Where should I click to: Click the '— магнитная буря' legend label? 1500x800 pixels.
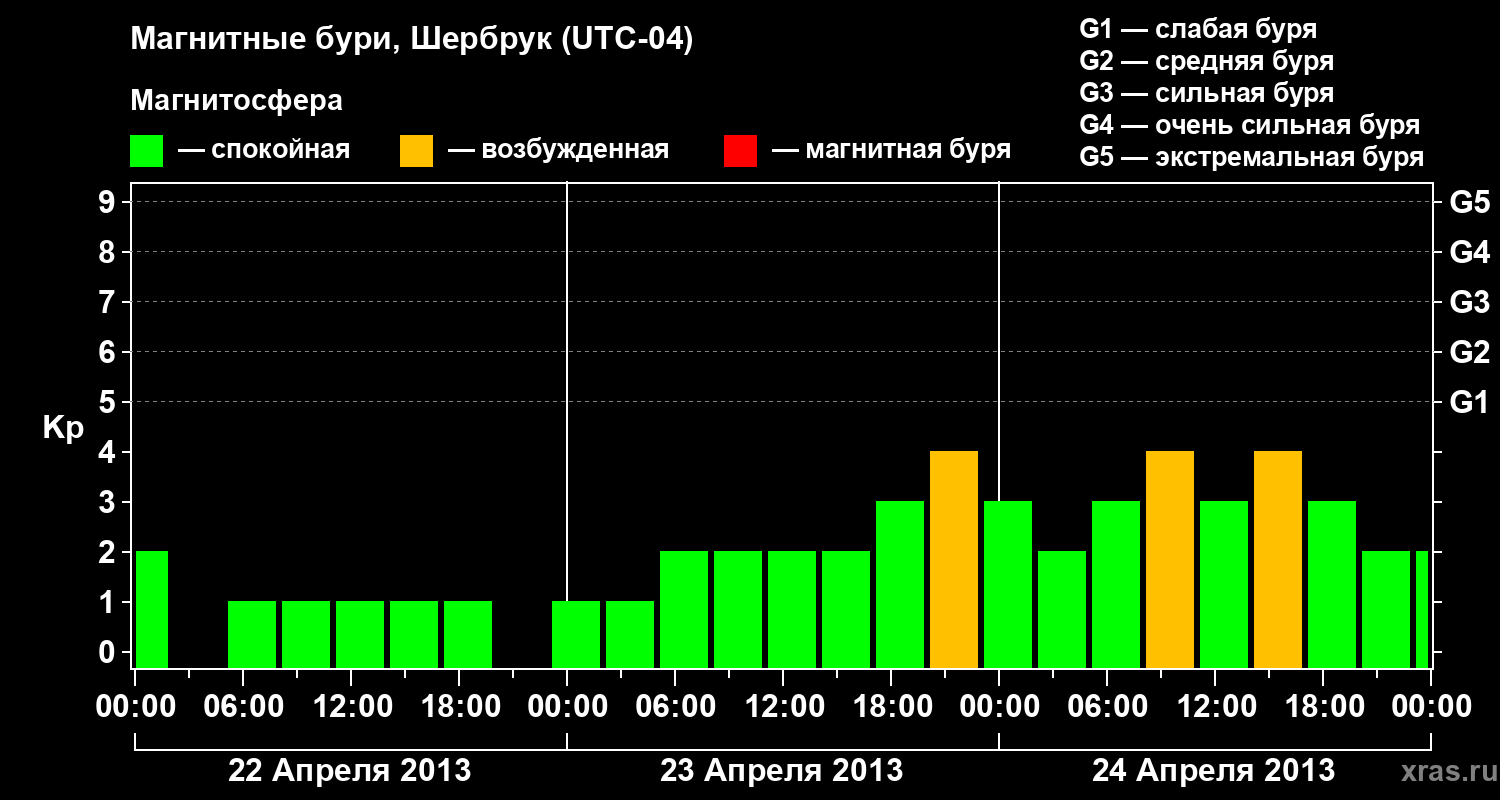coord(892,151)
